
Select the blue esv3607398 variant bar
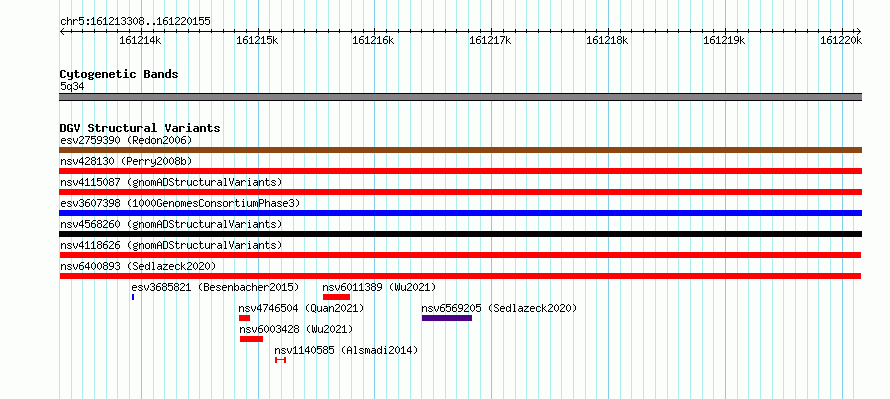point(460,213)
